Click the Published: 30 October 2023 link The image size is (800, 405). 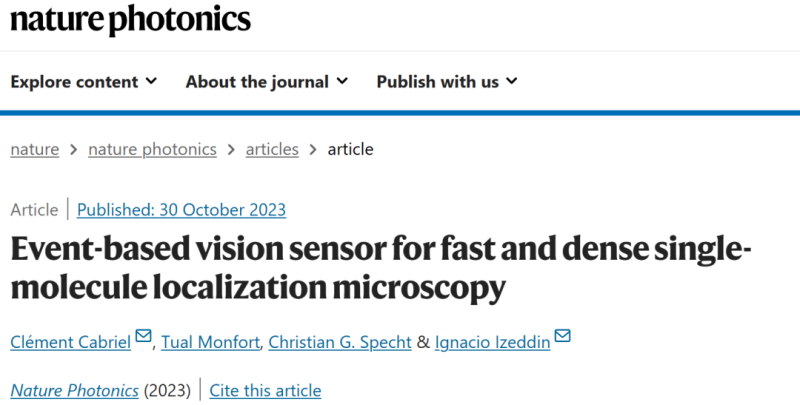pos(181,210)
